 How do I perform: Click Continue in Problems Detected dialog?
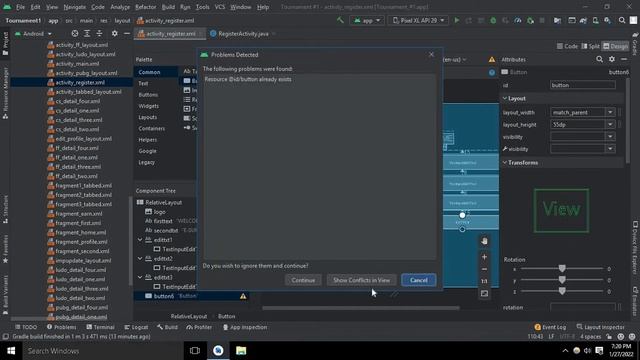point(303,280)
